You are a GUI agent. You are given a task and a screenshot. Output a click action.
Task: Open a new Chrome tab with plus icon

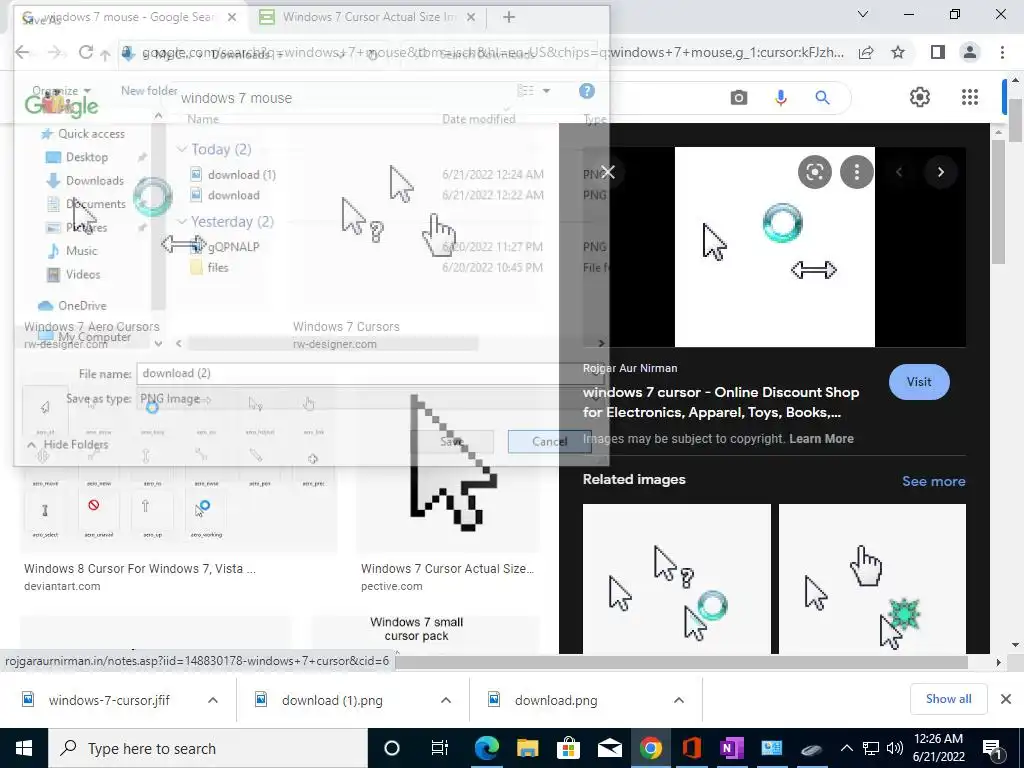pyautogui.click(x=509, y=18)
